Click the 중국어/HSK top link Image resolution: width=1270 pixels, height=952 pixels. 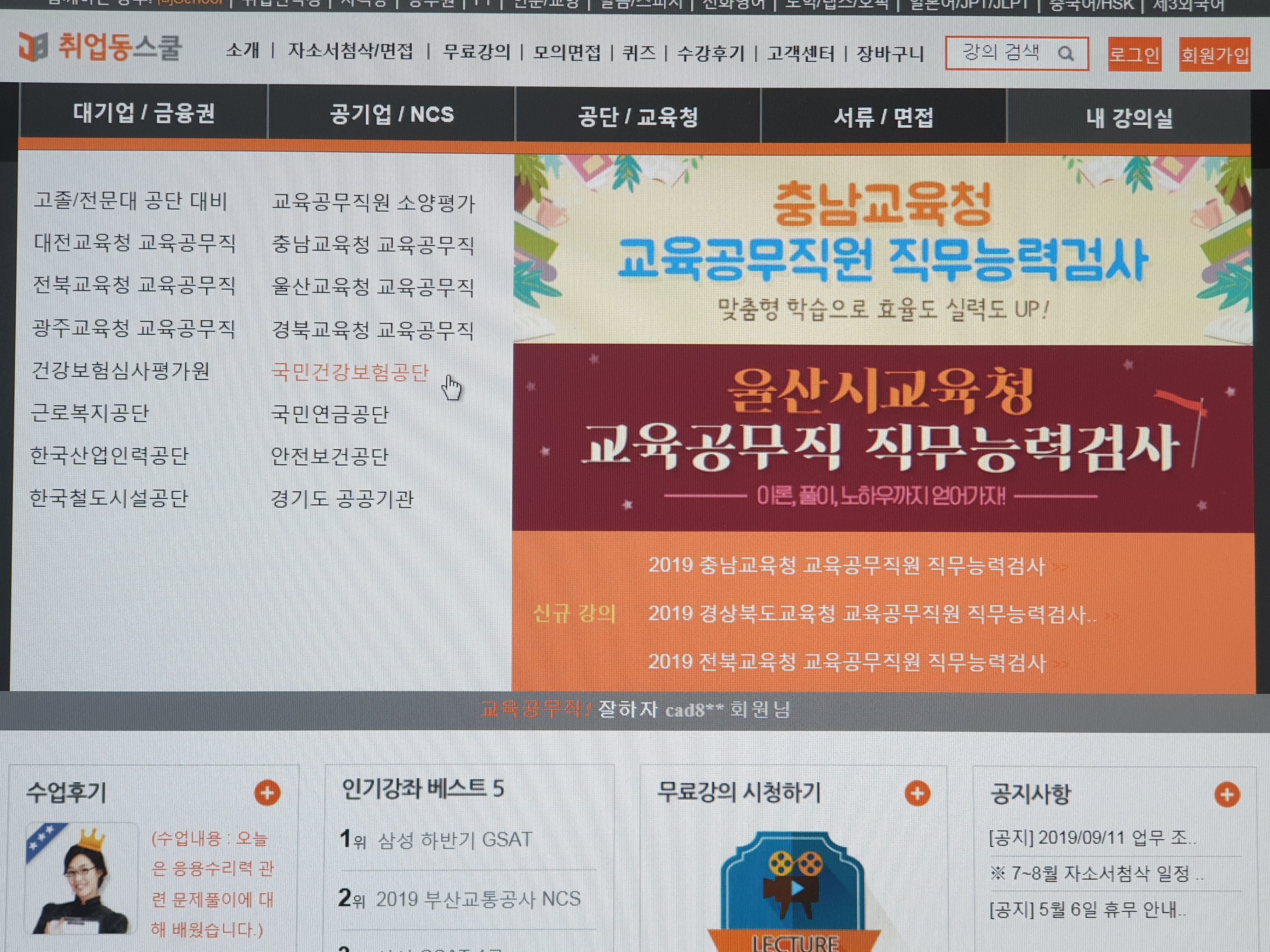[x=1092, y=5]
